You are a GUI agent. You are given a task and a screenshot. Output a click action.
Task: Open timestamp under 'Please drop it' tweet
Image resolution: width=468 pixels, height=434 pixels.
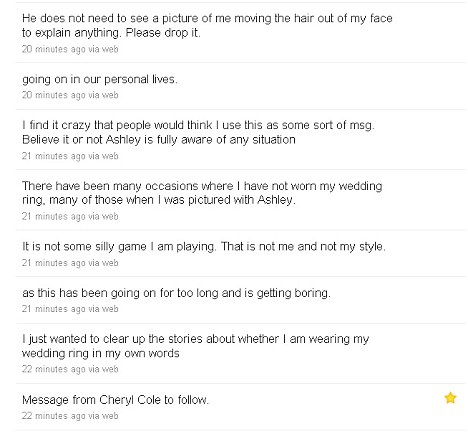pos(54,49)
